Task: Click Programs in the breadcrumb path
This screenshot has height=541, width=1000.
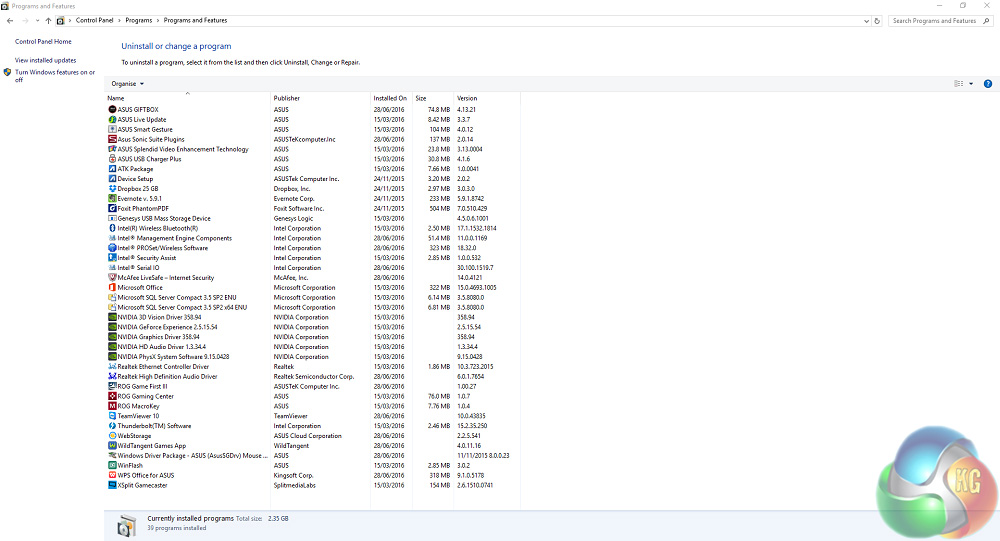Action: point(138,20)
